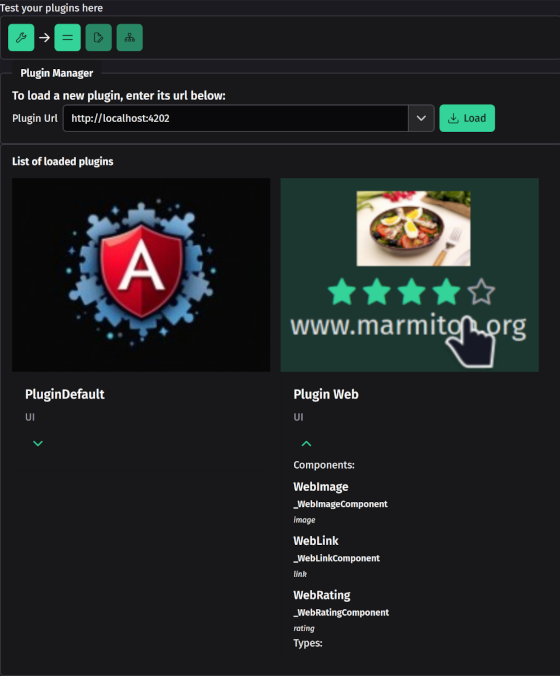Click the WebImage component name
Image resolution: width=560 pixels, height=676 pixels.
click(321, 487)
